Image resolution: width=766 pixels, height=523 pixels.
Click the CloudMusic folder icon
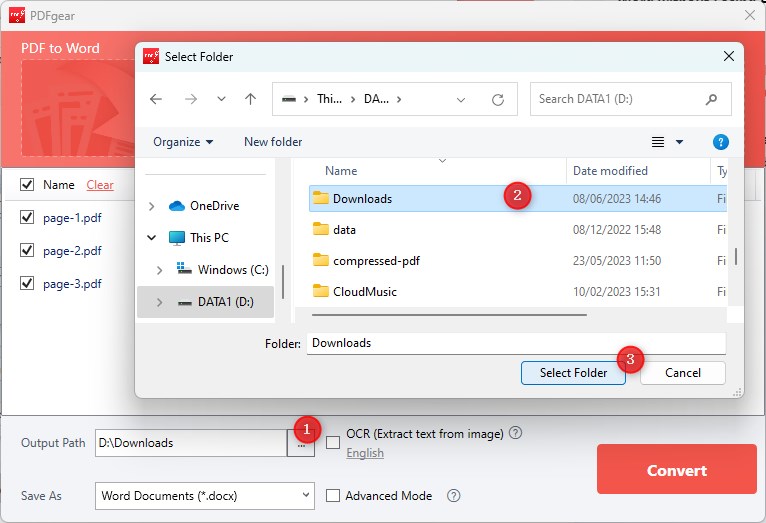click(320, 291)
